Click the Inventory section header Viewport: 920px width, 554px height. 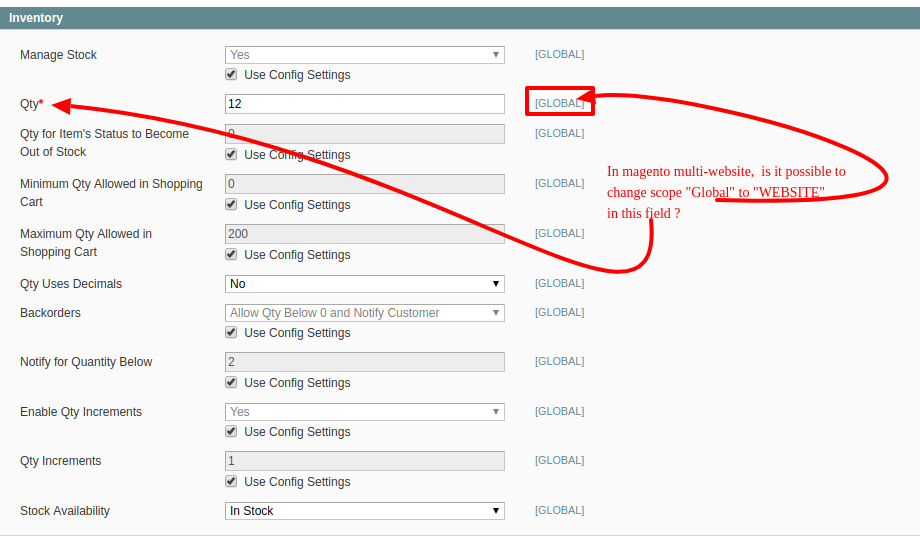pyautogui.click(x=36, y=18)
